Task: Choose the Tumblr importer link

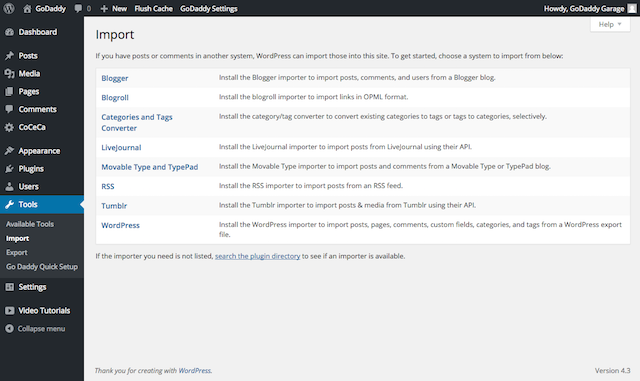Action: coord(114,206)
